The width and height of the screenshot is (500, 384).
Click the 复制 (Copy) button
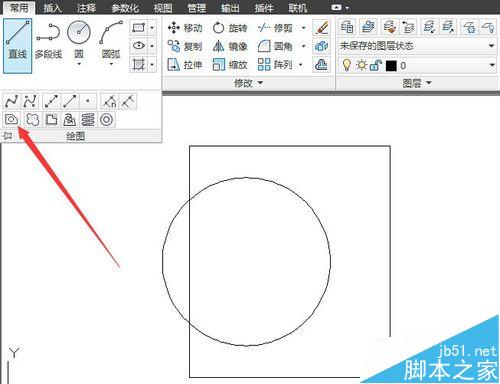tap(185, 46)
